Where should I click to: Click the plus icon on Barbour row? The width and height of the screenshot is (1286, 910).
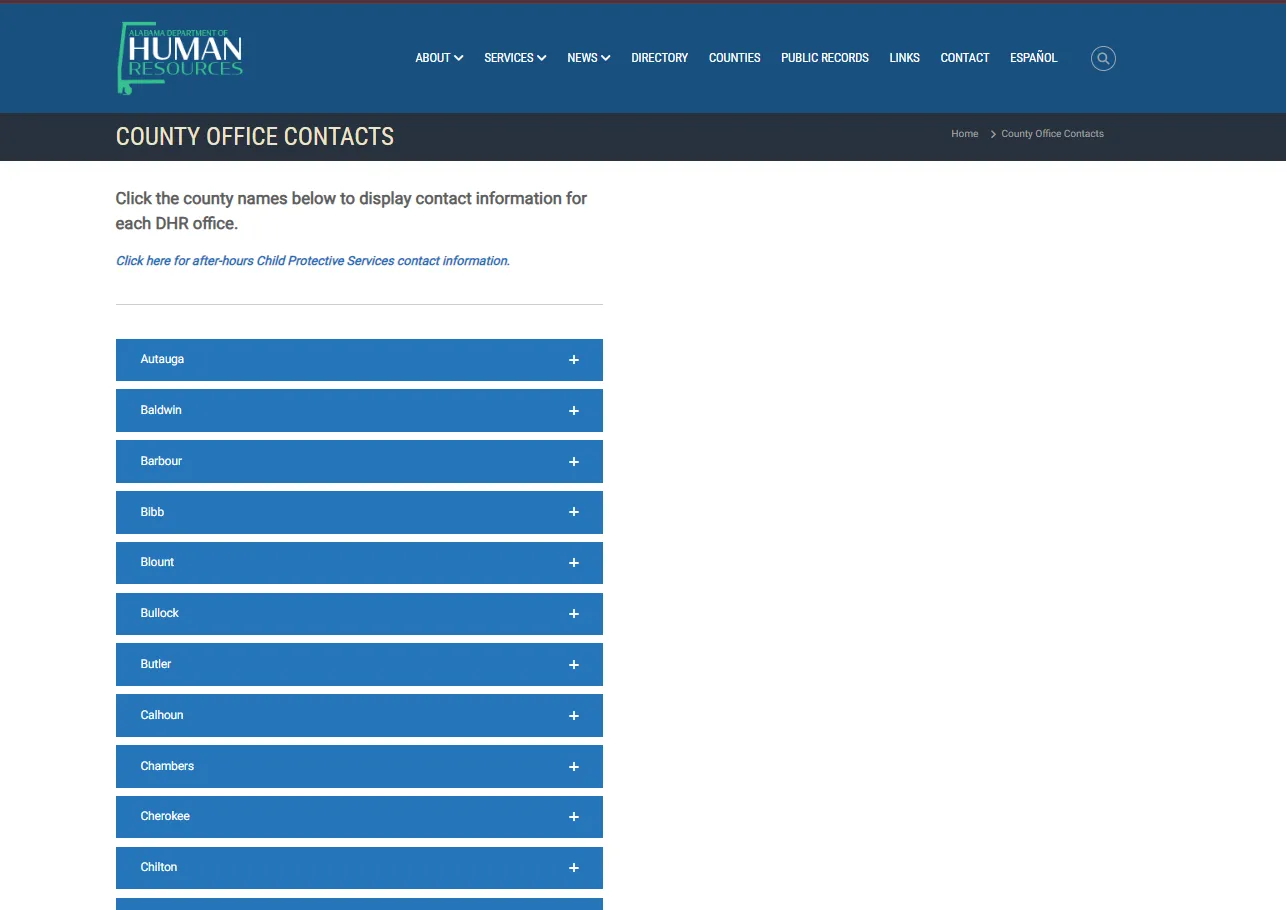(574, 462)
